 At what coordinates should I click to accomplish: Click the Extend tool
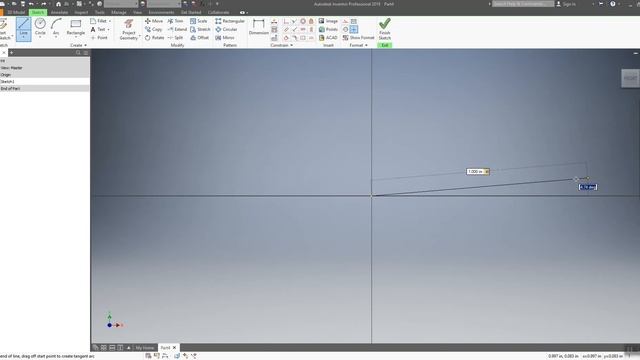(x=177, y=29)
